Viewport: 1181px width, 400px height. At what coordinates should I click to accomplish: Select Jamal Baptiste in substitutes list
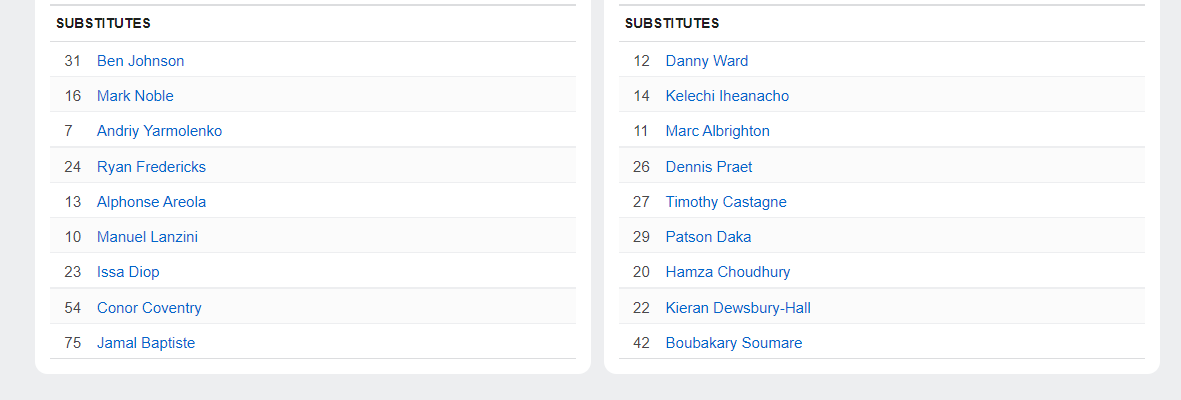click(x=146, y=343)
